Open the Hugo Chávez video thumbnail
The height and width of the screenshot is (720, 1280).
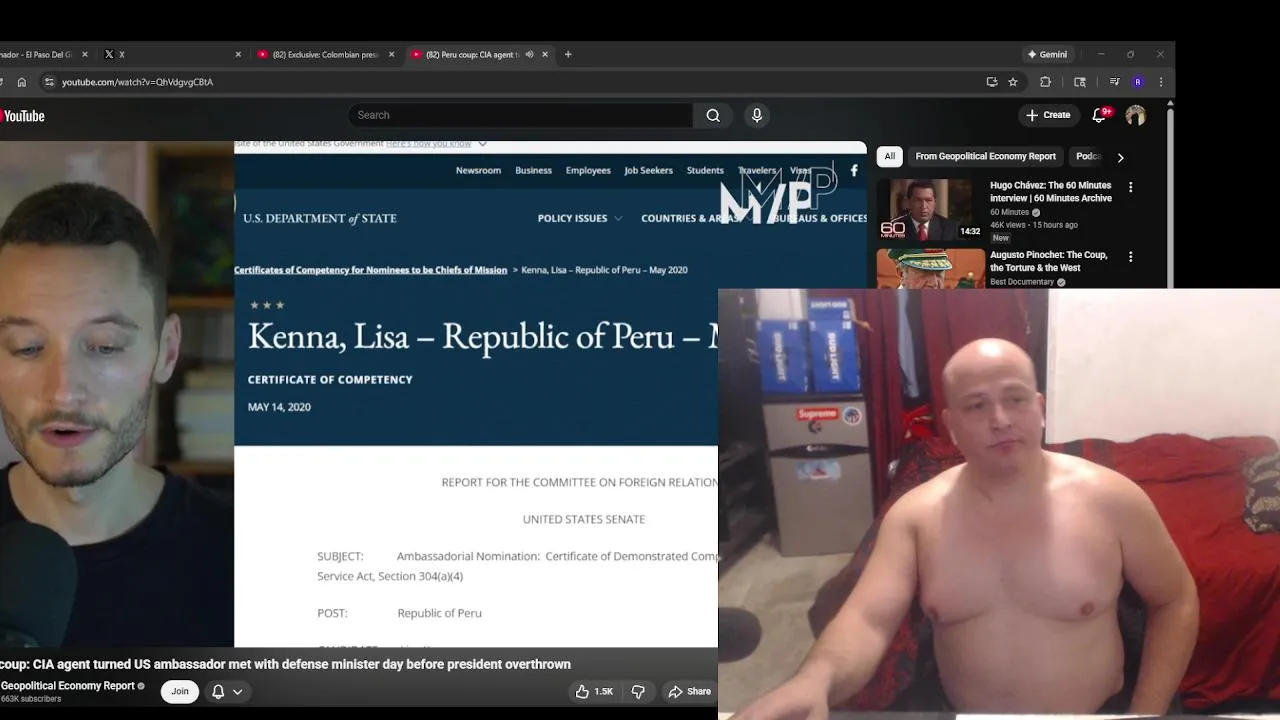click(931, 209)
